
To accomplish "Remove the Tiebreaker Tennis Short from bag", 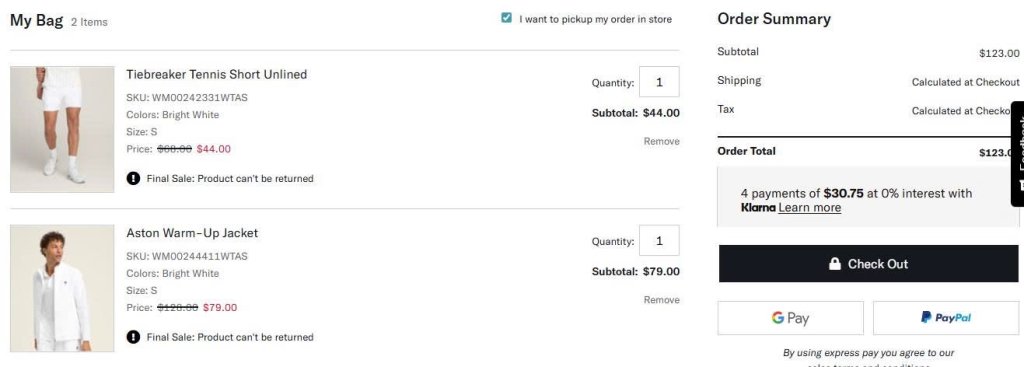I will 662,141.
